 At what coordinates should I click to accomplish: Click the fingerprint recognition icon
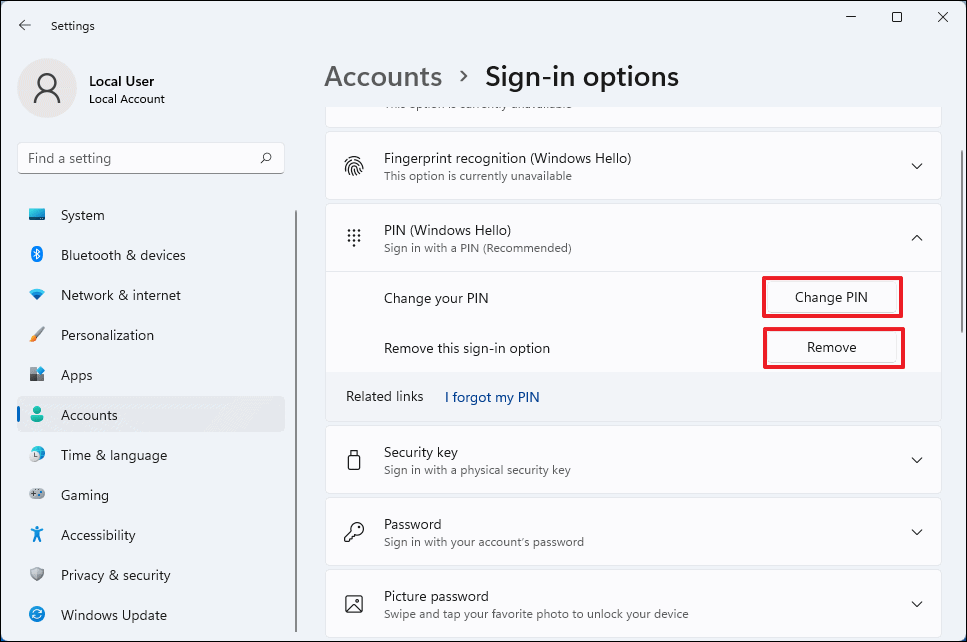tap(354, 165)
